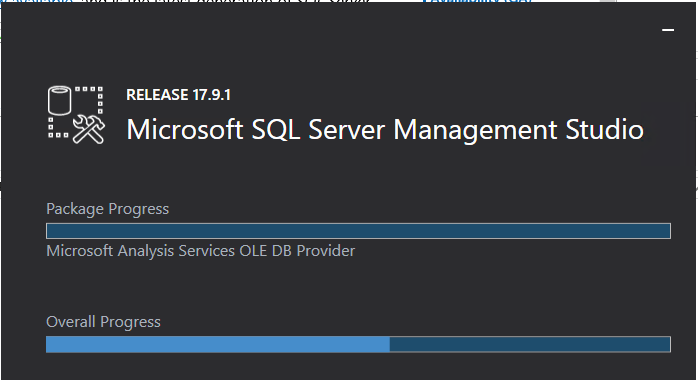Click the Package Progress bar
This screenshot has height=380, width=698.
point(358,231)
